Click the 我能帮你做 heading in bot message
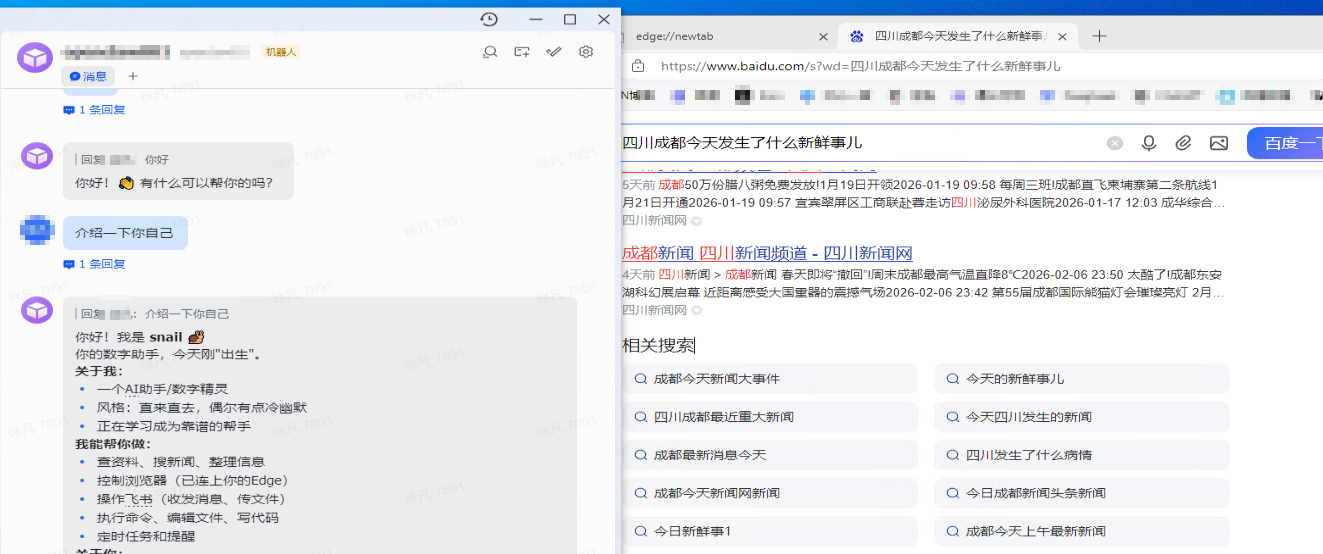 click(x=113, y=444)
